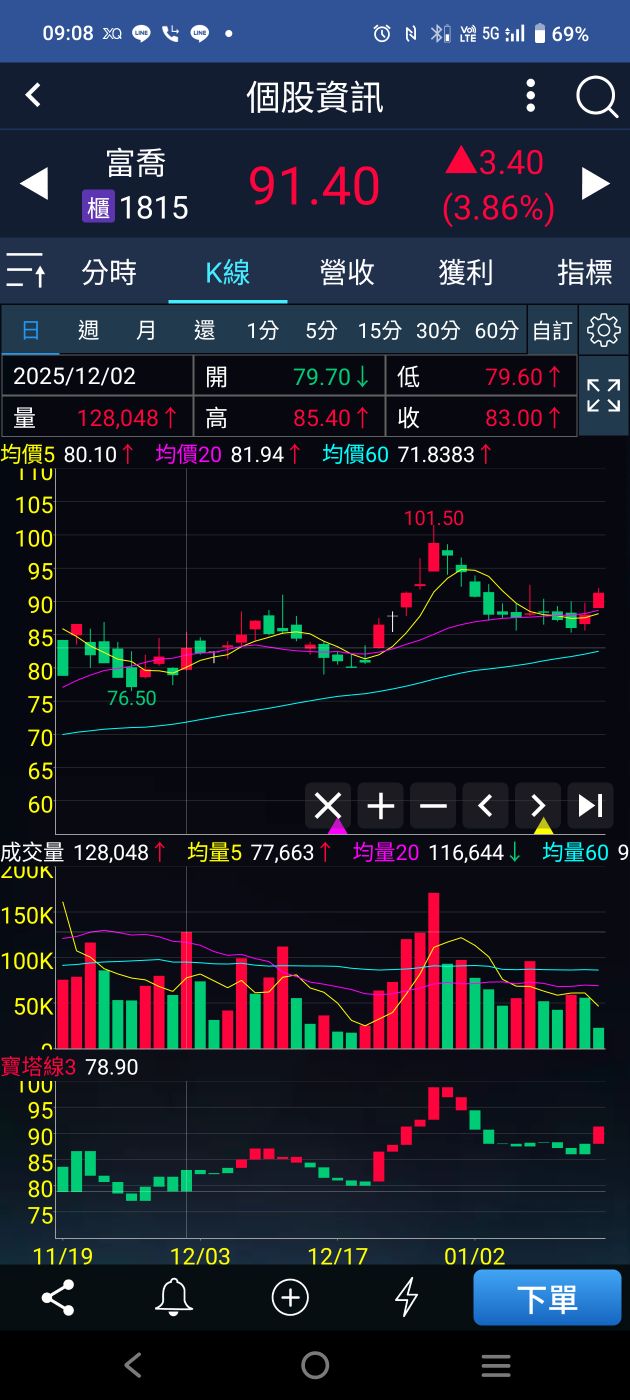Zoom in chart with plus button
The width and height of the screenshot is (630, 1400).
[381, 805]
